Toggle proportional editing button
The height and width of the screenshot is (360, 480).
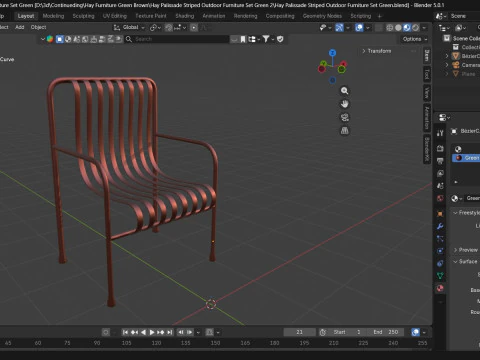click(x=194, y=28)
